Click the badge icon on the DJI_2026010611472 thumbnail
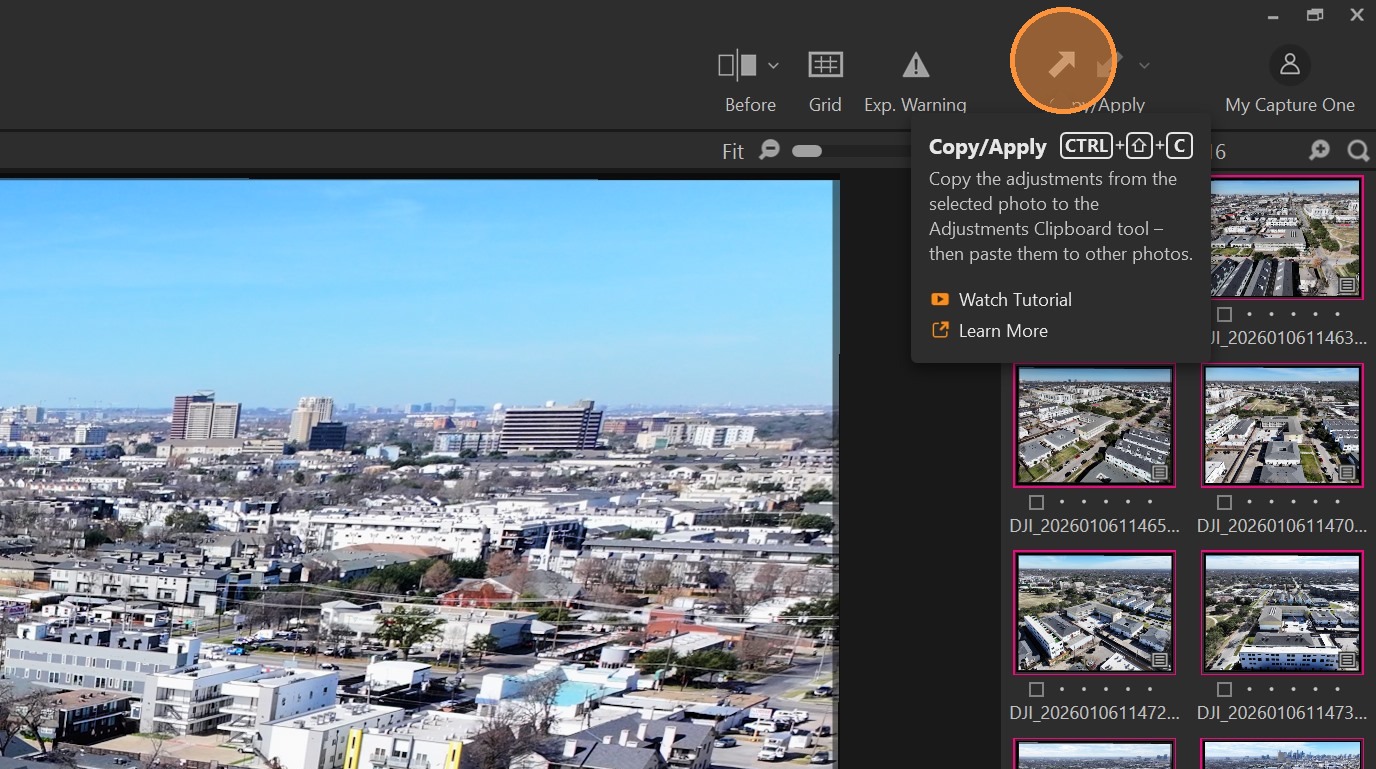This screenshot has height=769, width=1376. (x=1160, y=660)
